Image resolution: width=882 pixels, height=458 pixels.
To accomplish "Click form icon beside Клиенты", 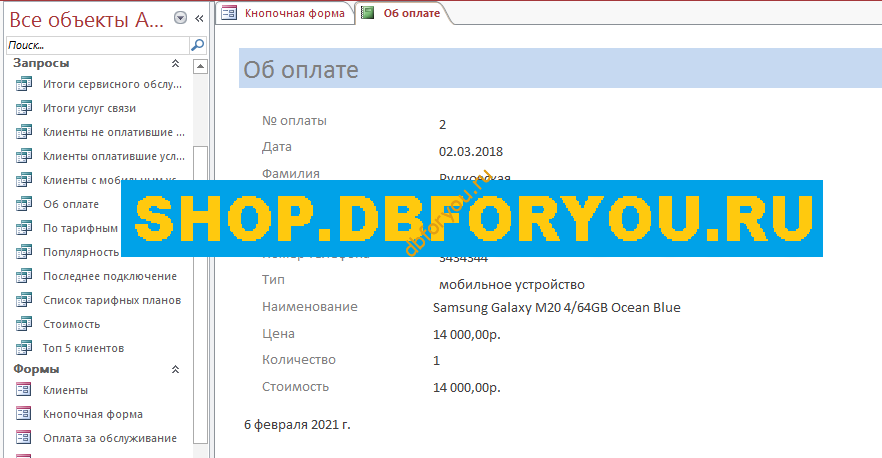I will [x=24, y=390].
